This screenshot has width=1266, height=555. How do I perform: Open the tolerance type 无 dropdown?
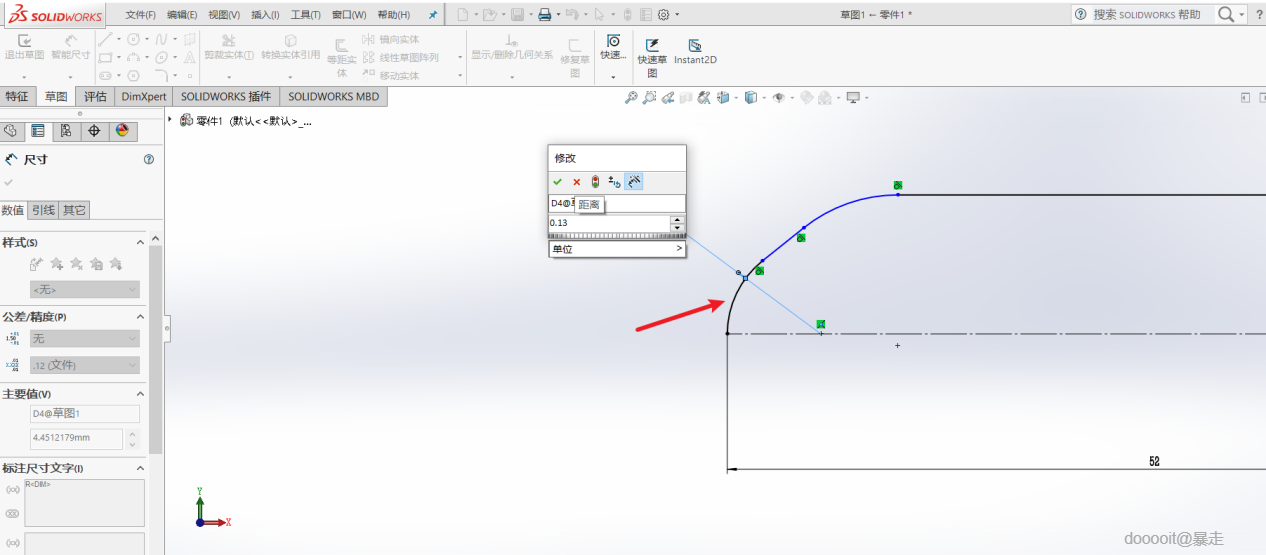coord(85,339)
